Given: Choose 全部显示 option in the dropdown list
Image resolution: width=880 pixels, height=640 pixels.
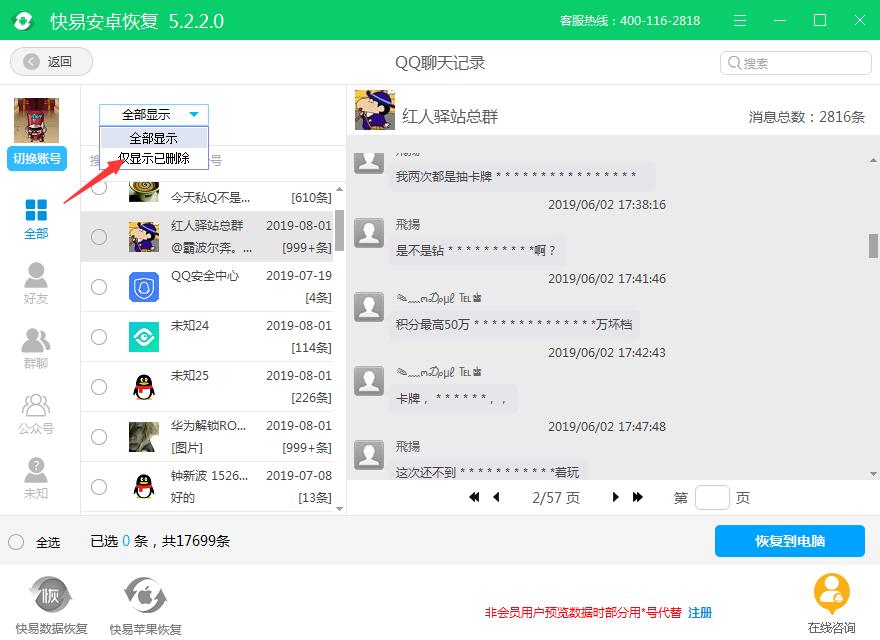Looking at the screenshot, I should (x=154, y=138).
